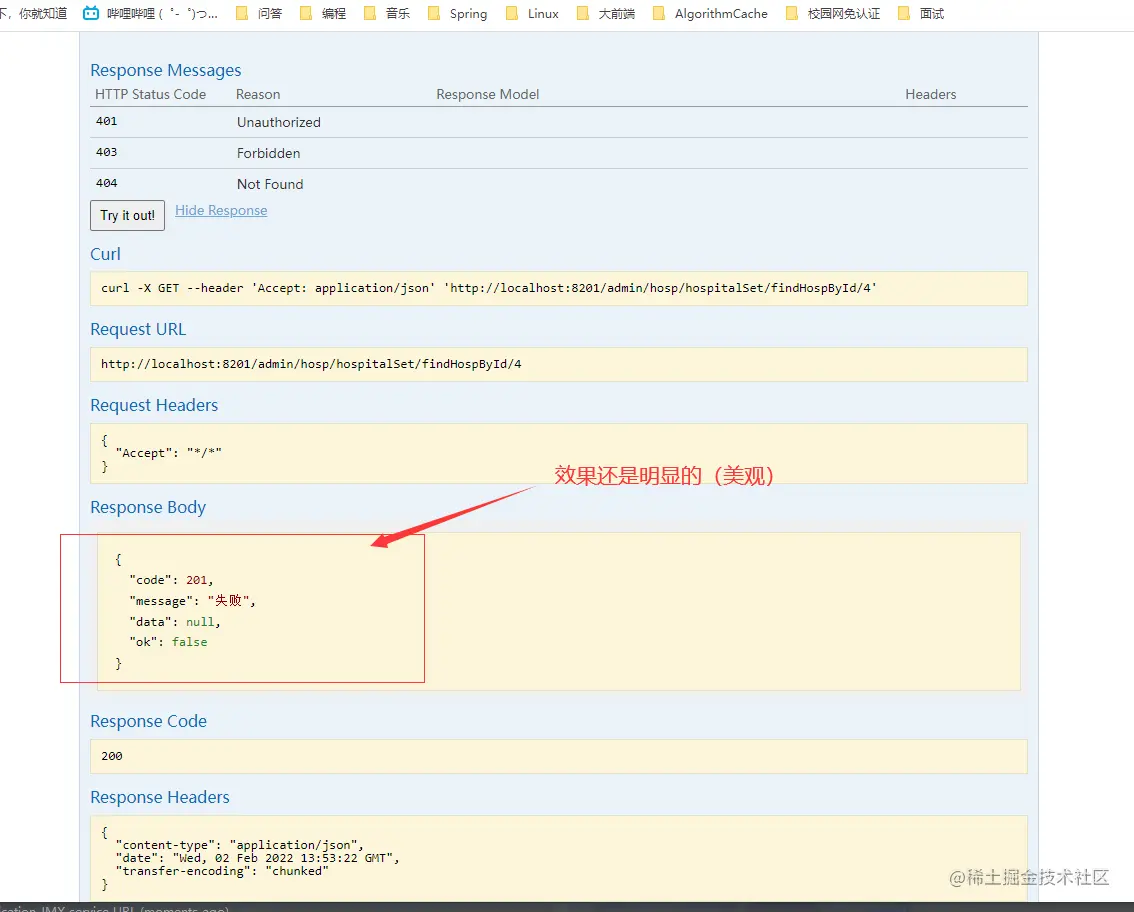The height and width of the screenshot is (912, 1134).
Task: Click the Curl heading
Action: coord(106,254)
